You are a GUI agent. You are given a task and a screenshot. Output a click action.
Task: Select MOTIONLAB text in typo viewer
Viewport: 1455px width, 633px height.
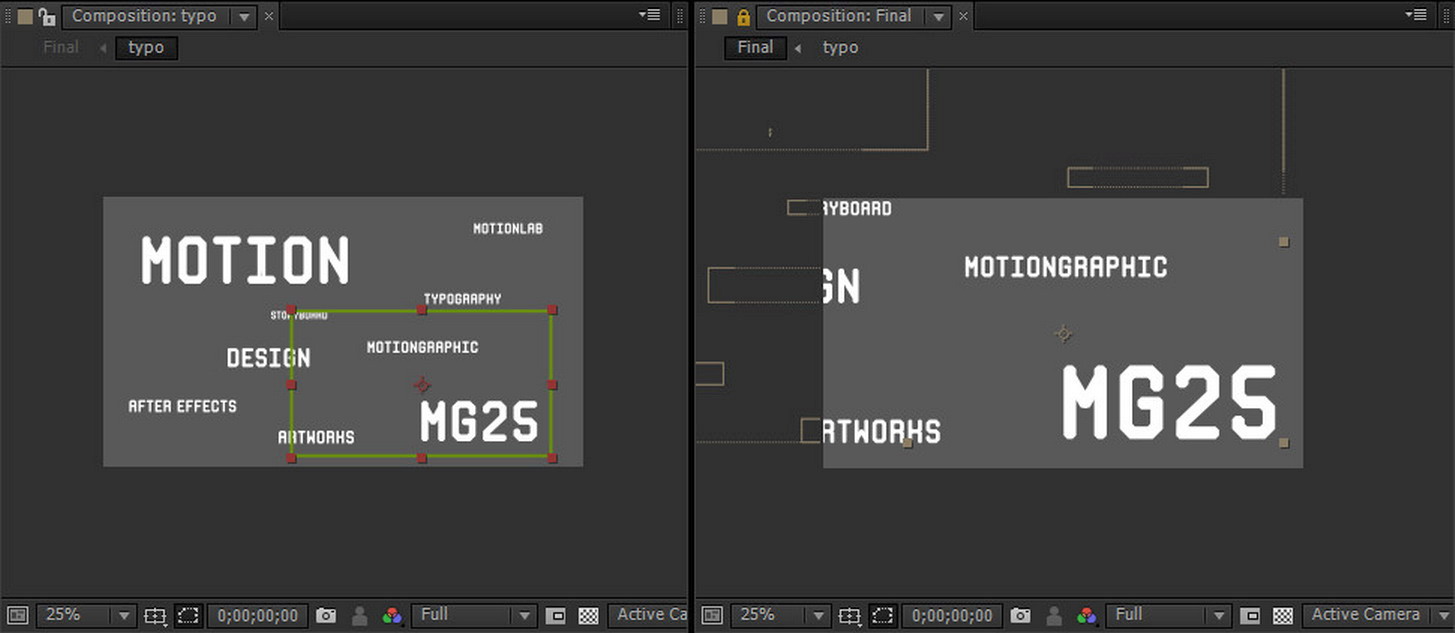coord(508,229)
